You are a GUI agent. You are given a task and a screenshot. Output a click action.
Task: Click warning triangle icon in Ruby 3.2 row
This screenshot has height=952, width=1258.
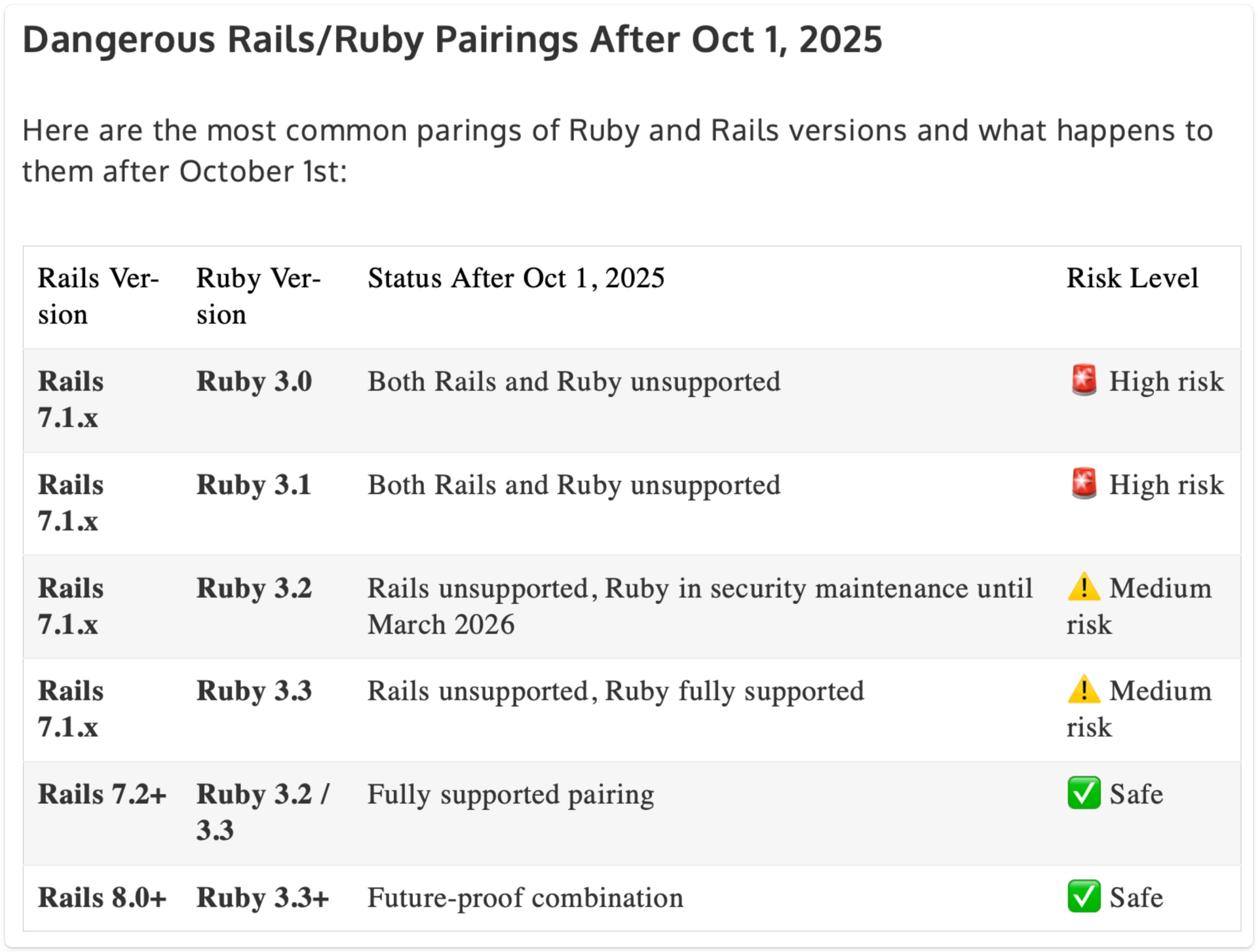(1084, 587)
